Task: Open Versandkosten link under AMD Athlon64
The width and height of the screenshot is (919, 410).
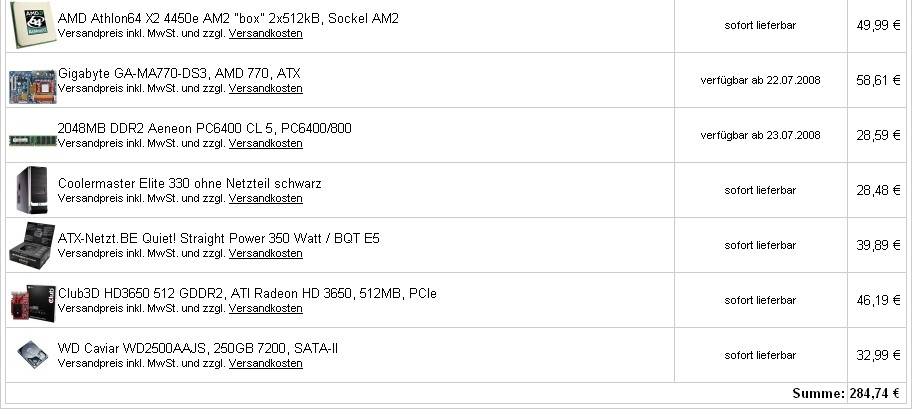Action: [266, 33]
